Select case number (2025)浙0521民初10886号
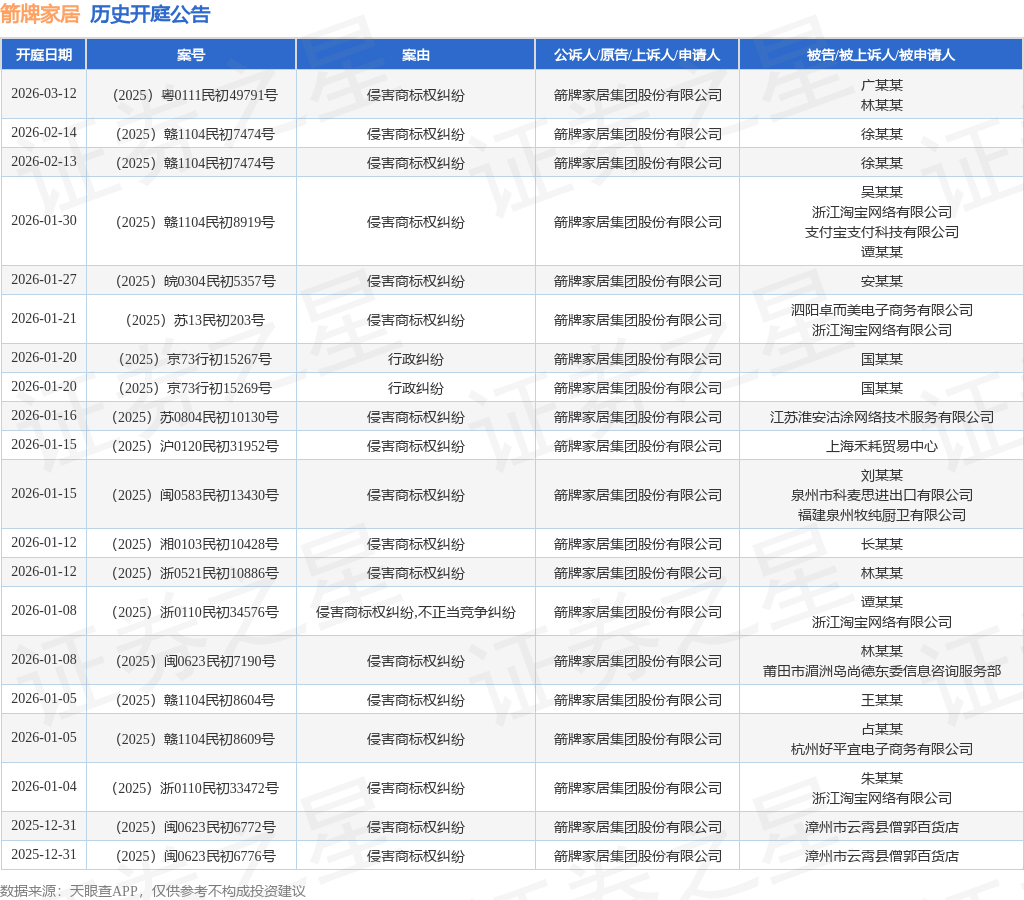The height and width of the screenshot is (900, 1024). click(x=195, y=573)
